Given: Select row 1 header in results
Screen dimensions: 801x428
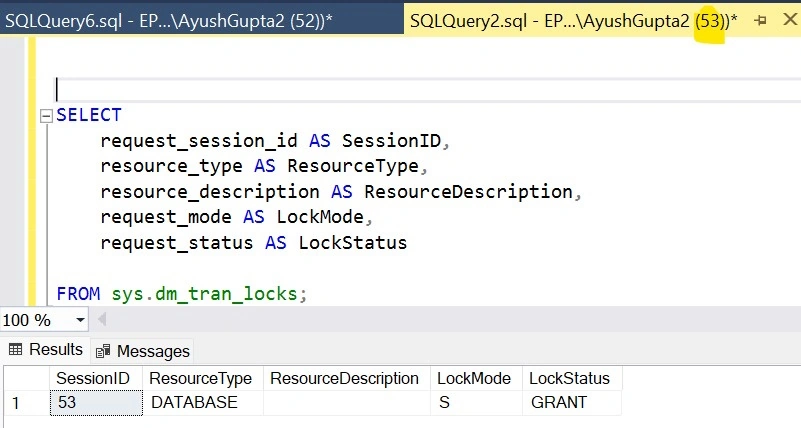Looking at the screenshot, I should pyautogui.click(x=27, y=402).
